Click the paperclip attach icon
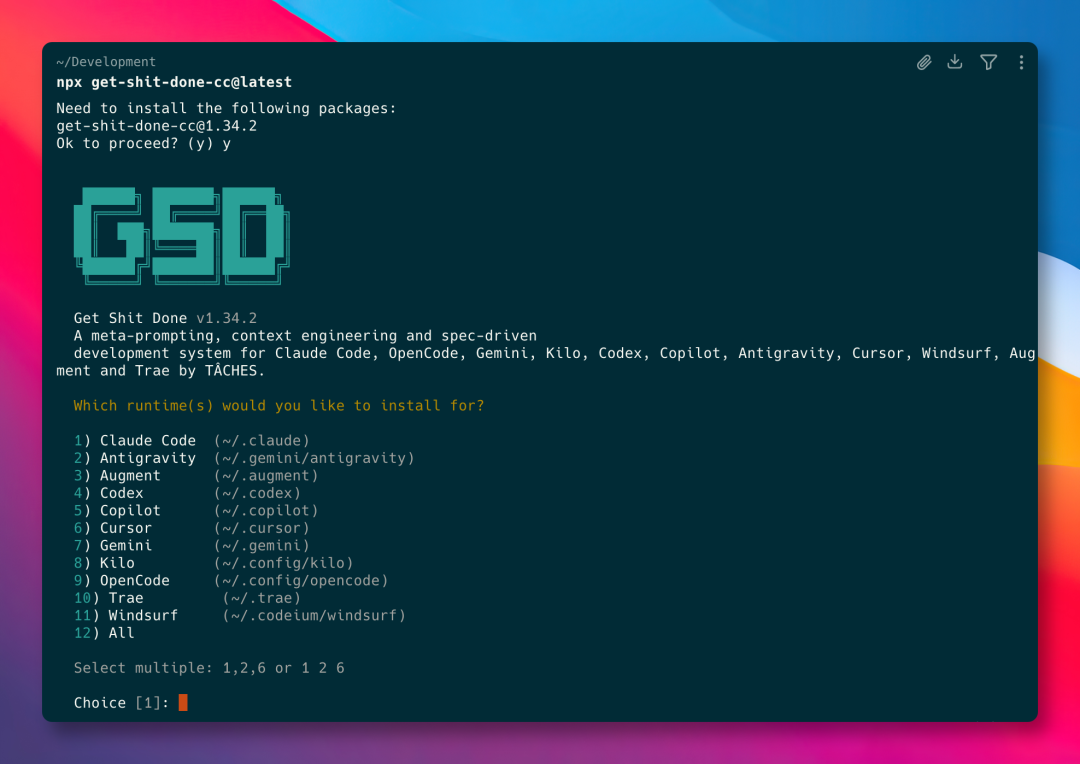This screenshot has height=764, width=1080. 924,63
